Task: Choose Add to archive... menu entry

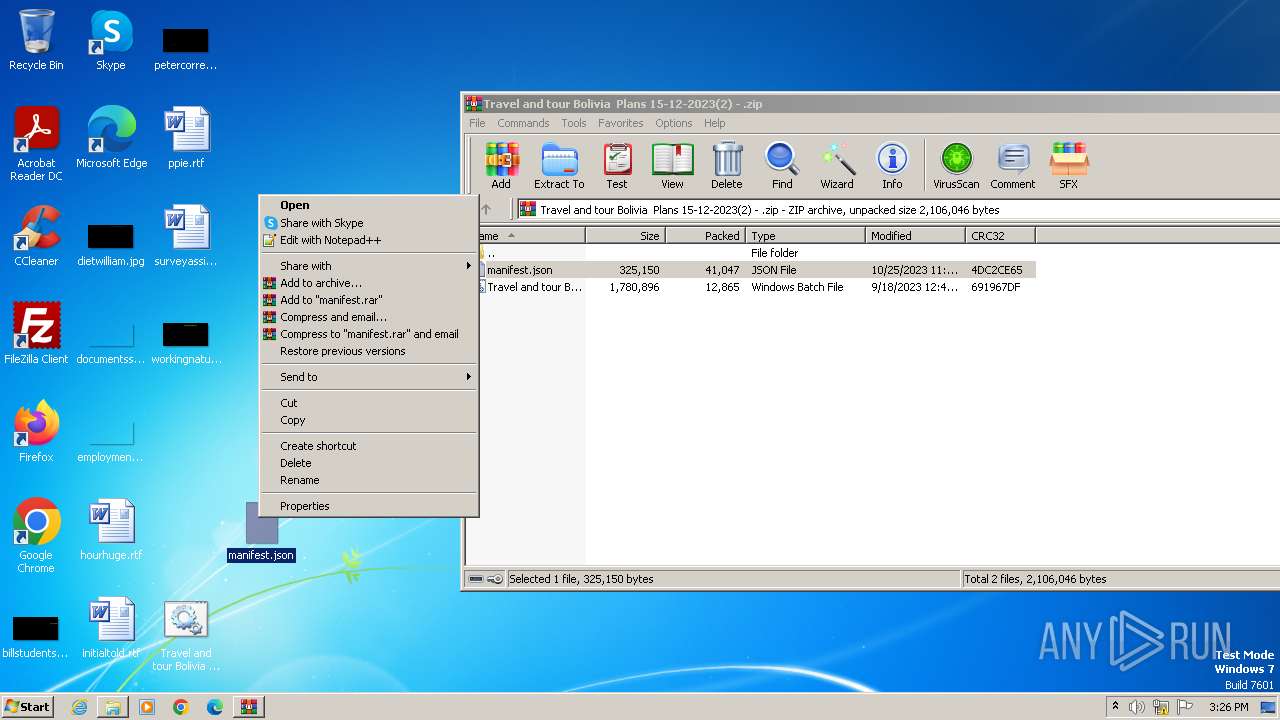Action: [369, 283]
